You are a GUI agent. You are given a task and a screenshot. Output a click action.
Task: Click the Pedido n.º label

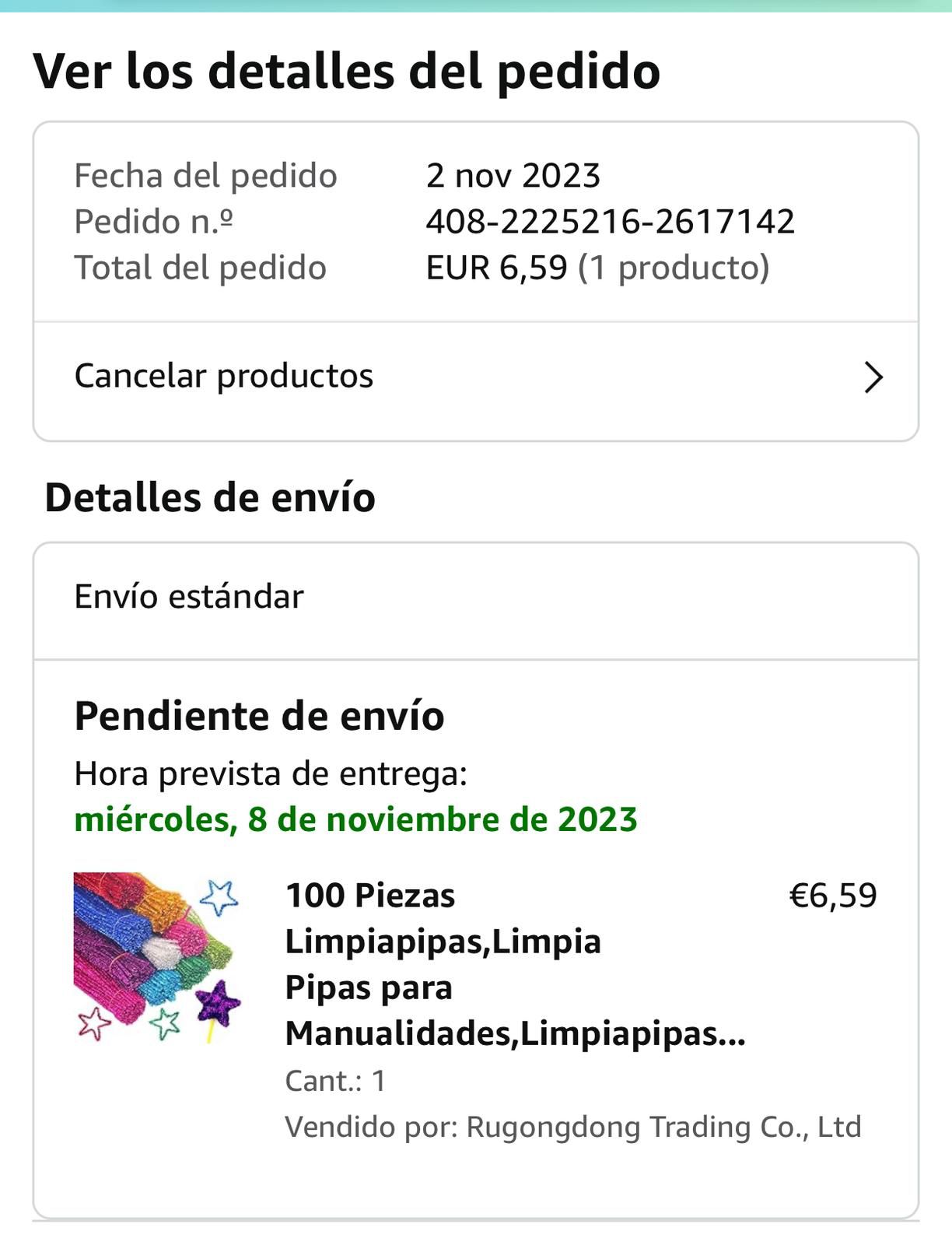153,222
